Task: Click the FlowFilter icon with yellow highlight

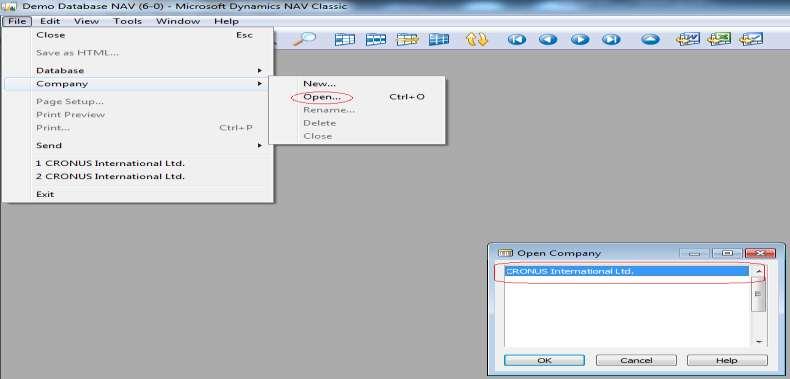Action: (407, 39)
